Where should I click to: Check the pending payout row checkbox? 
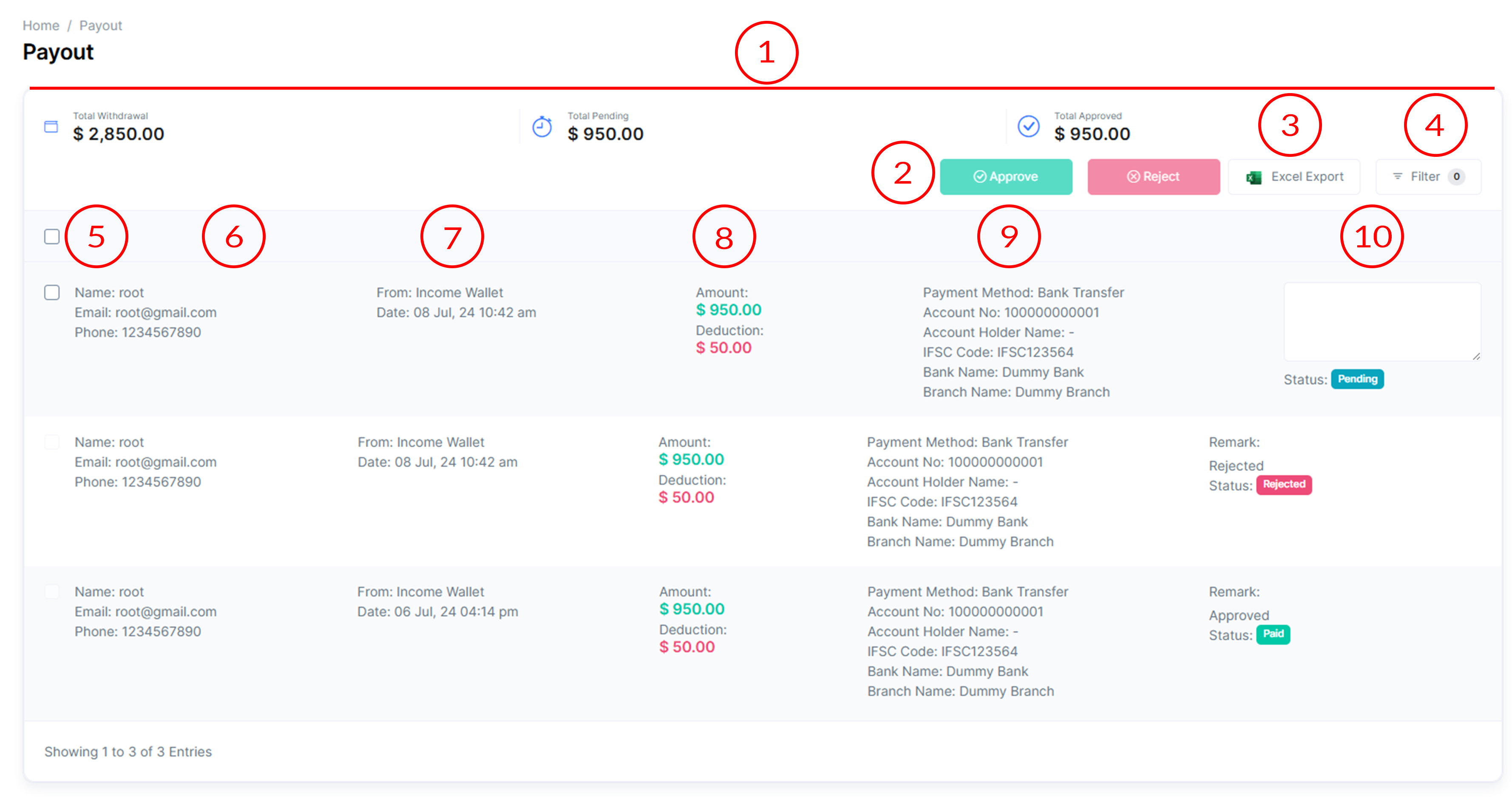click(52, 292)
